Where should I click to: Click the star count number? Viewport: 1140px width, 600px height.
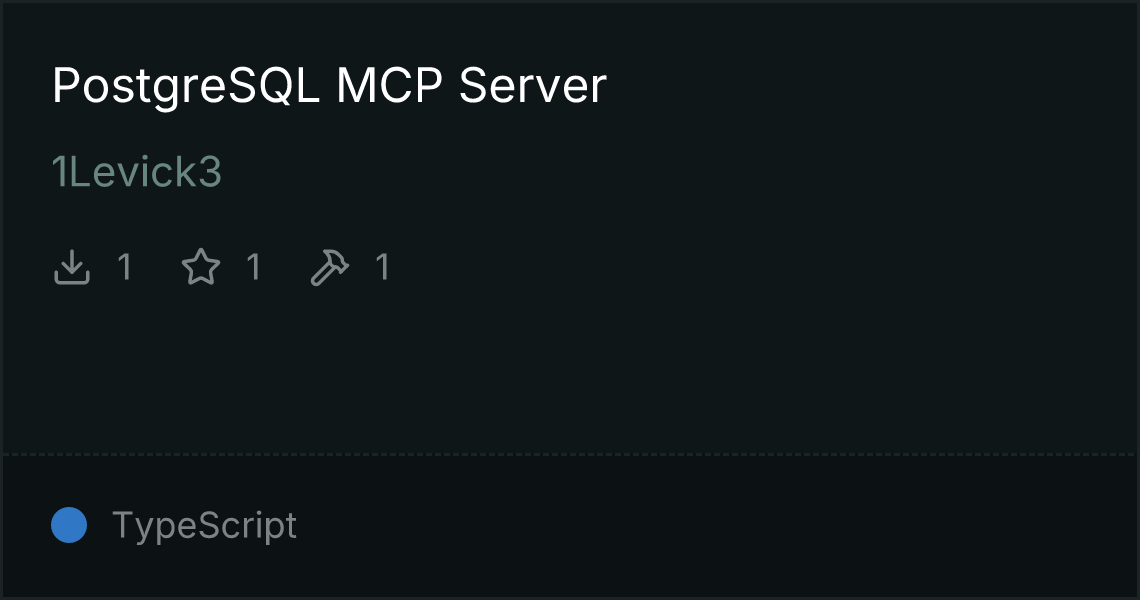click(253, 267)
